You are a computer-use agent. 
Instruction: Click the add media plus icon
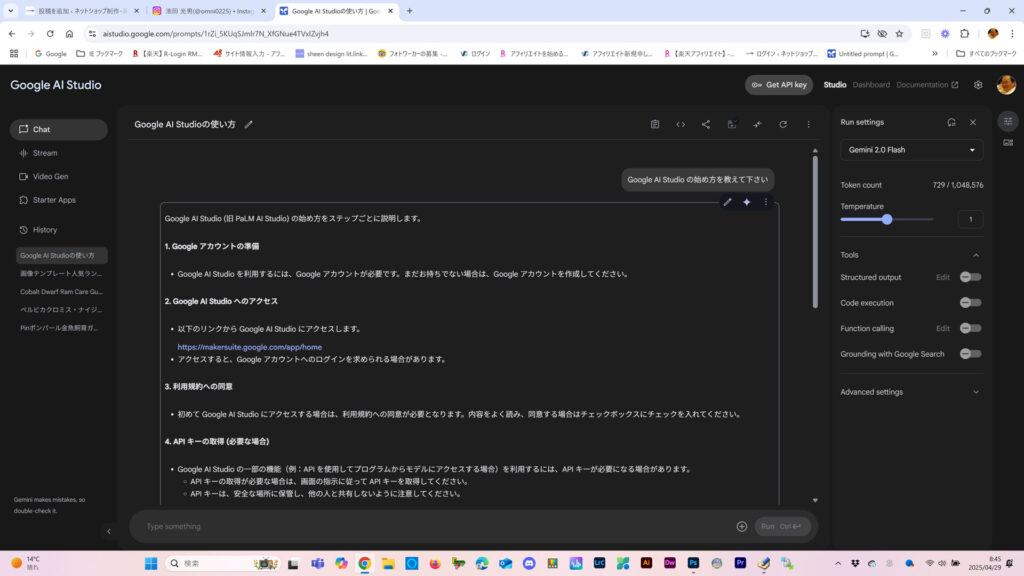click(x=741, y=526)
